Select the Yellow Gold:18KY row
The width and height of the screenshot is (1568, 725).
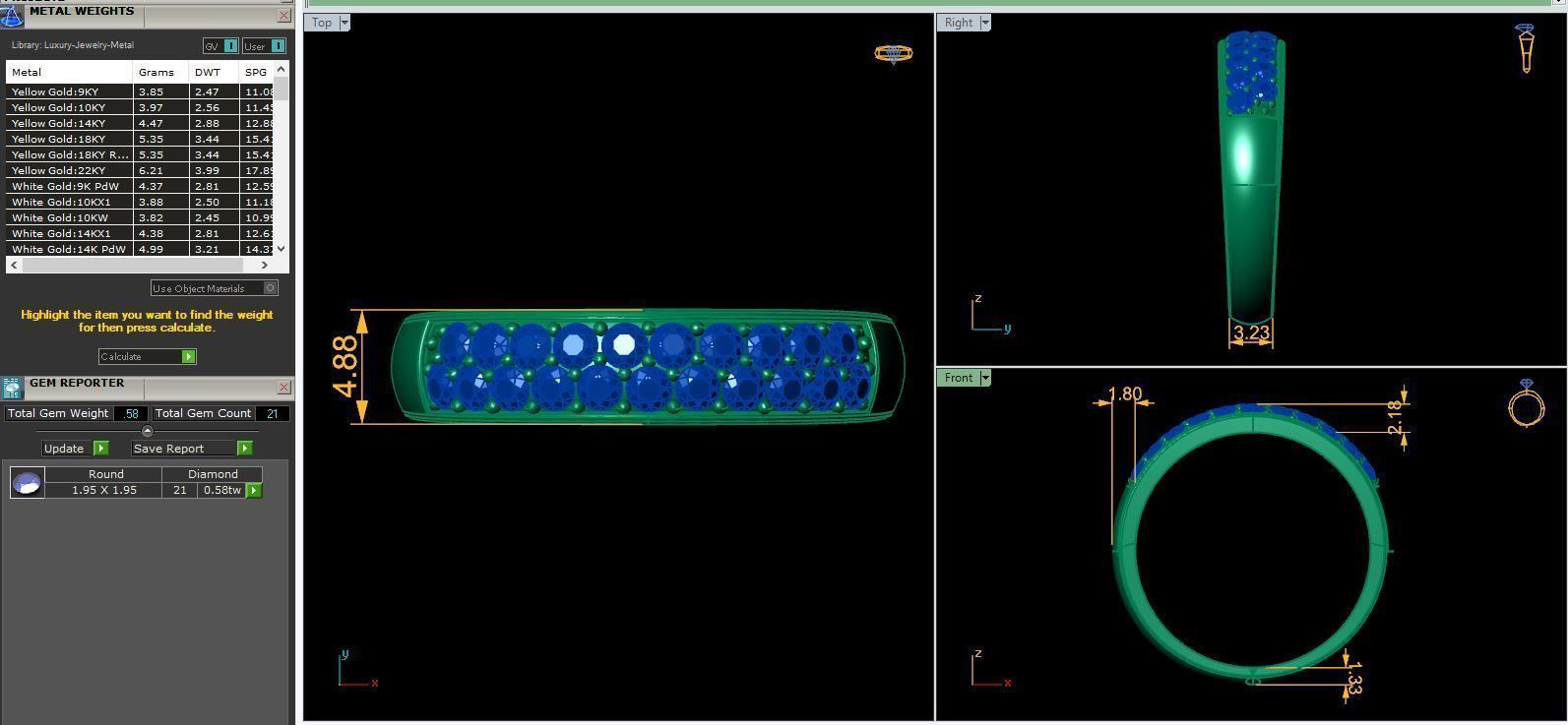point(140,139)
